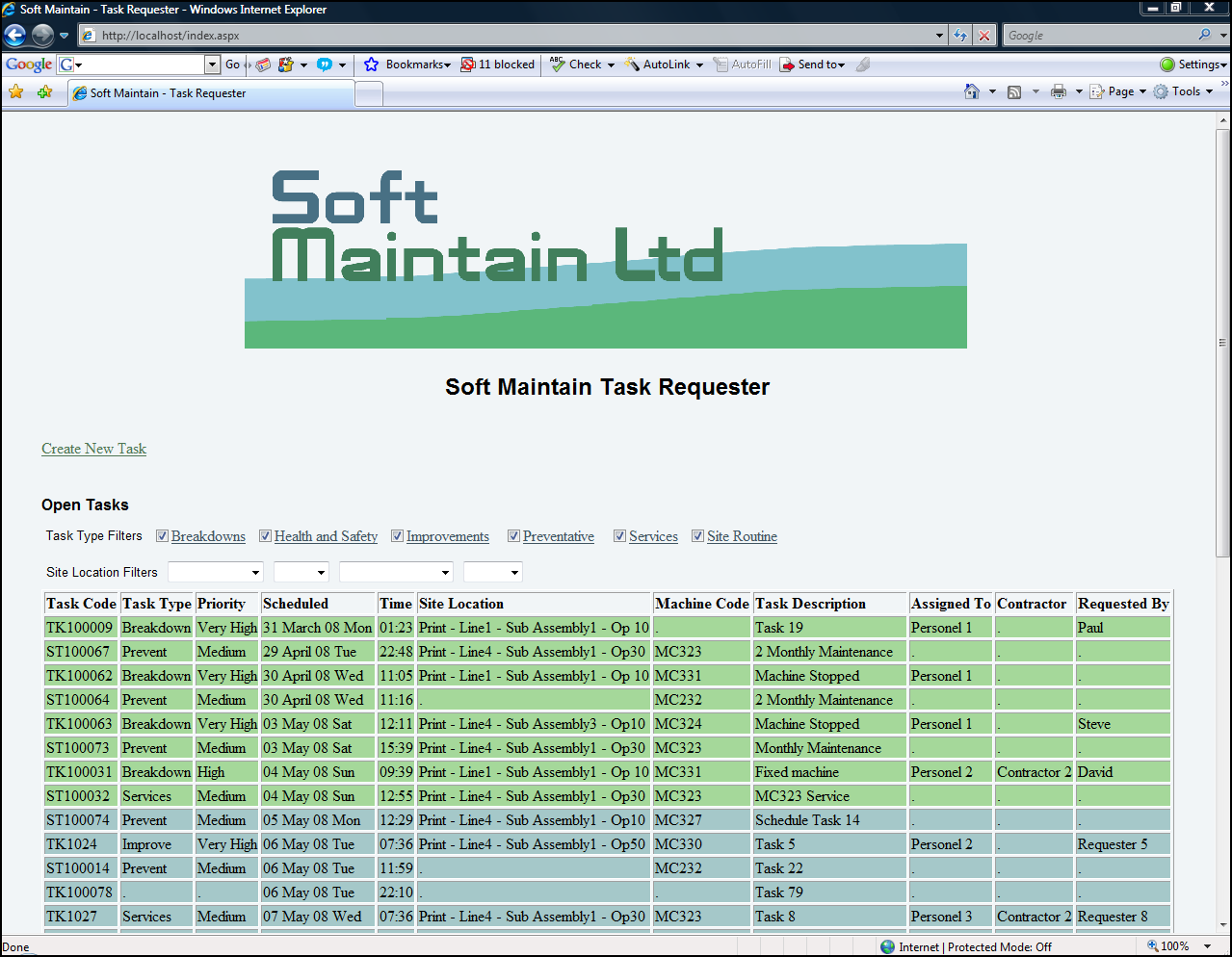Click the Fixed machine description cell
The width and height of the screenshot is (1232, 957).
[829, 772]
